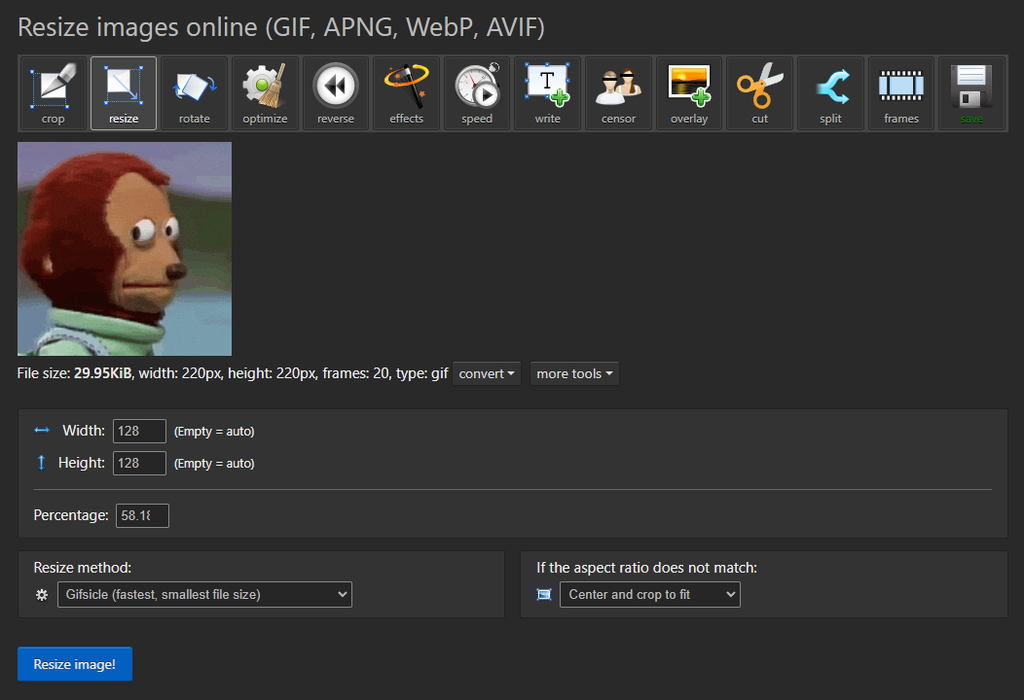This screenshot has width=1024, height=700.
Task: Open the overlay tool
Action: [x=689, y=93]
